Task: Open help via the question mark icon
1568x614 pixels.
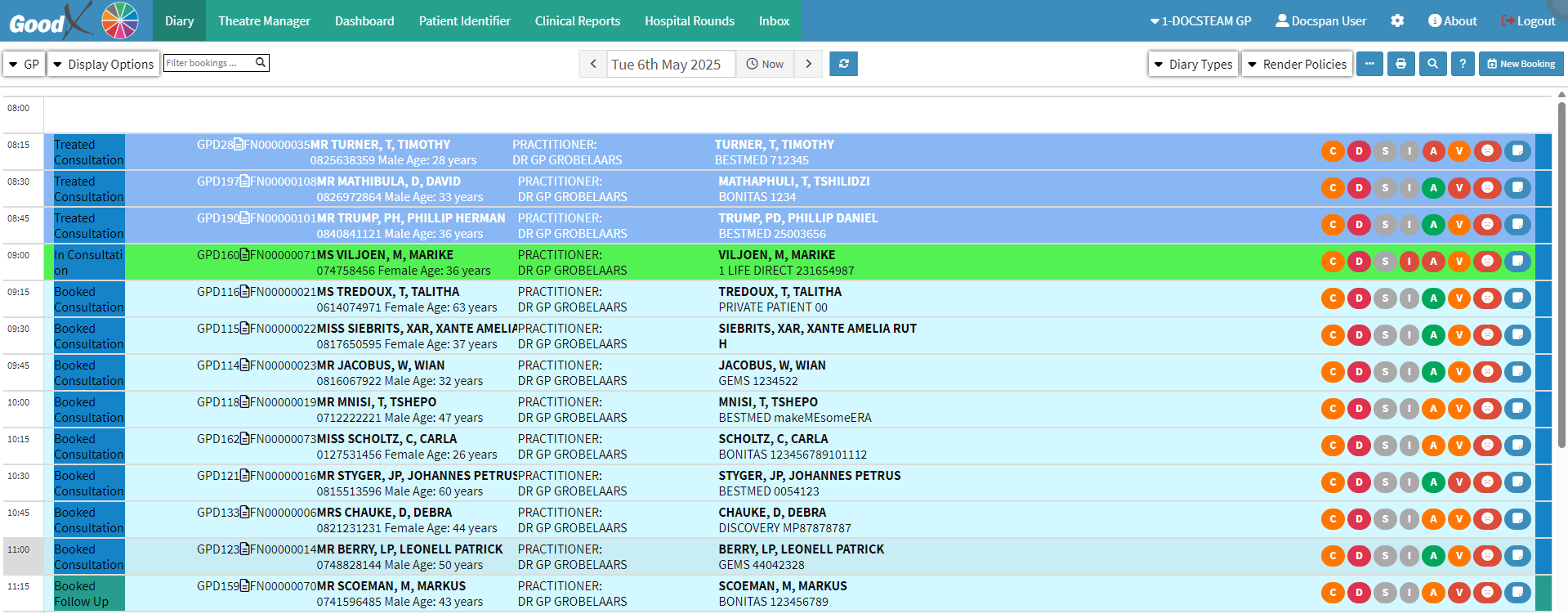Action: tap(1463, 64)
